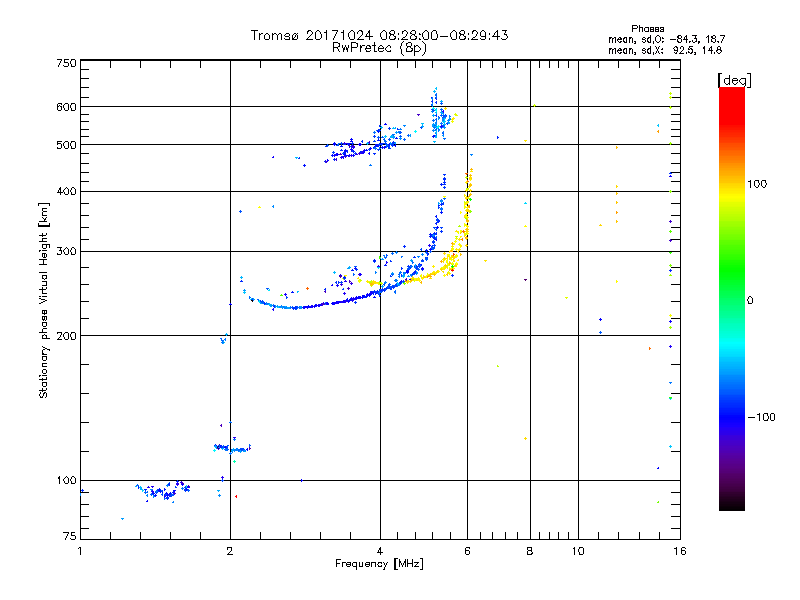Click the 'Stationary phase Virtual Height [km]' axis label
800x600 pixels.
click(44, 301)
